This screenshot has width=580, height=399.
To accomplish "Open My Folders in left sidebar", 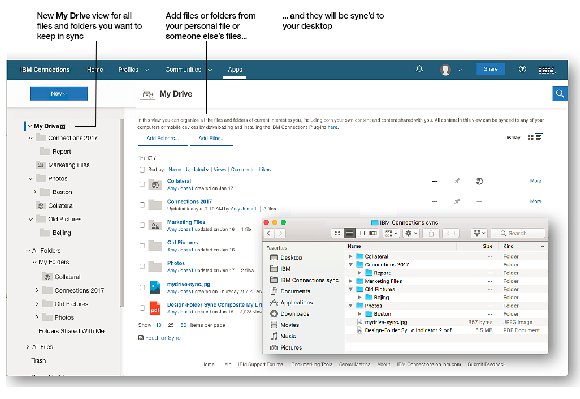I will click(54, 262).
